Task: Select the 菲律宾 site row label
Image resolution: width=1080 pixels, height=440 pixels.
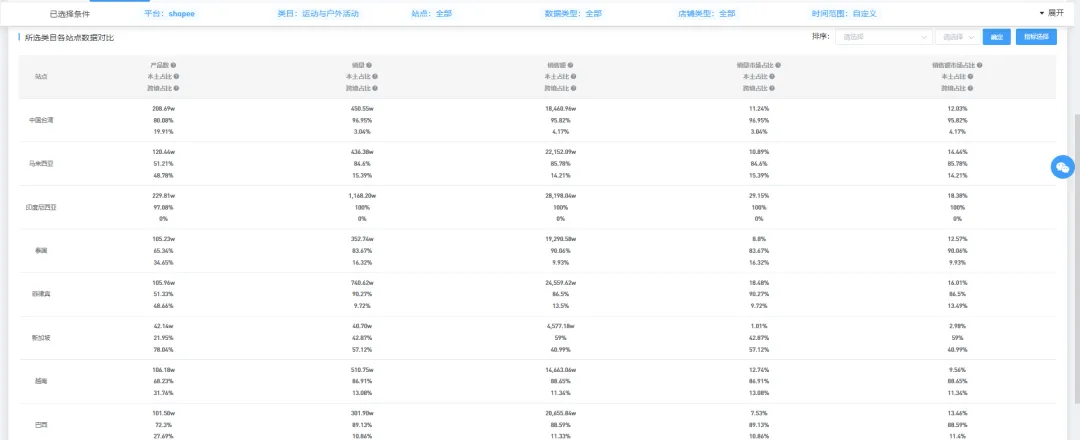Action: point(41,294)
